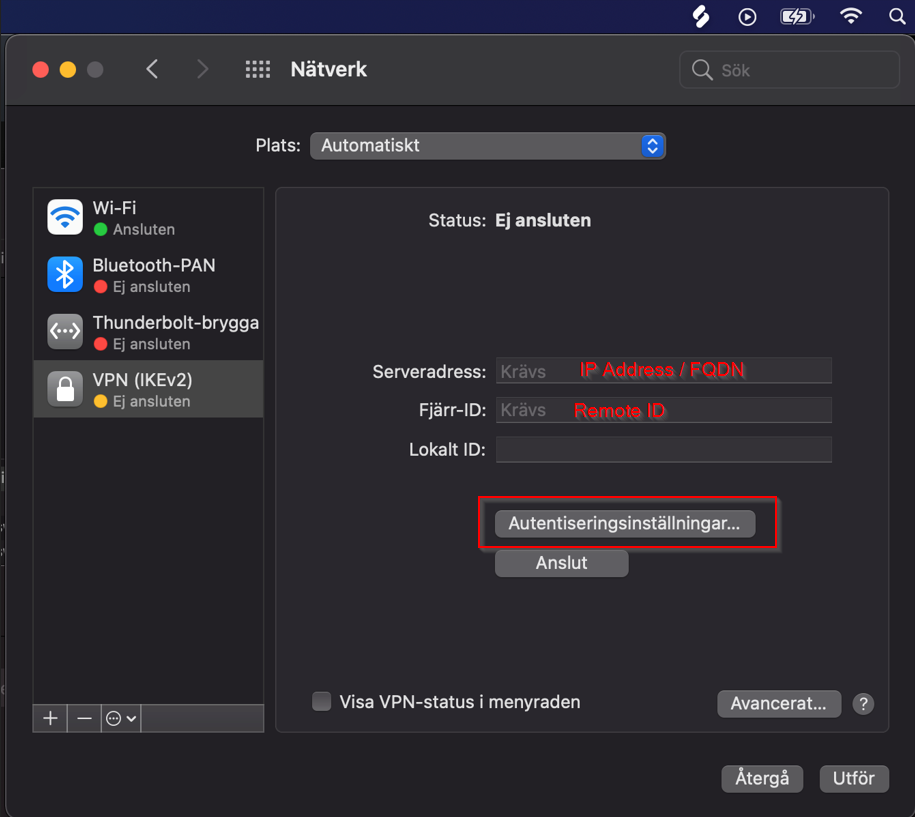The image size is (915, 817).
Task: Click the Wi-Fi menu bar icon
Action: (x=851, y=16)
